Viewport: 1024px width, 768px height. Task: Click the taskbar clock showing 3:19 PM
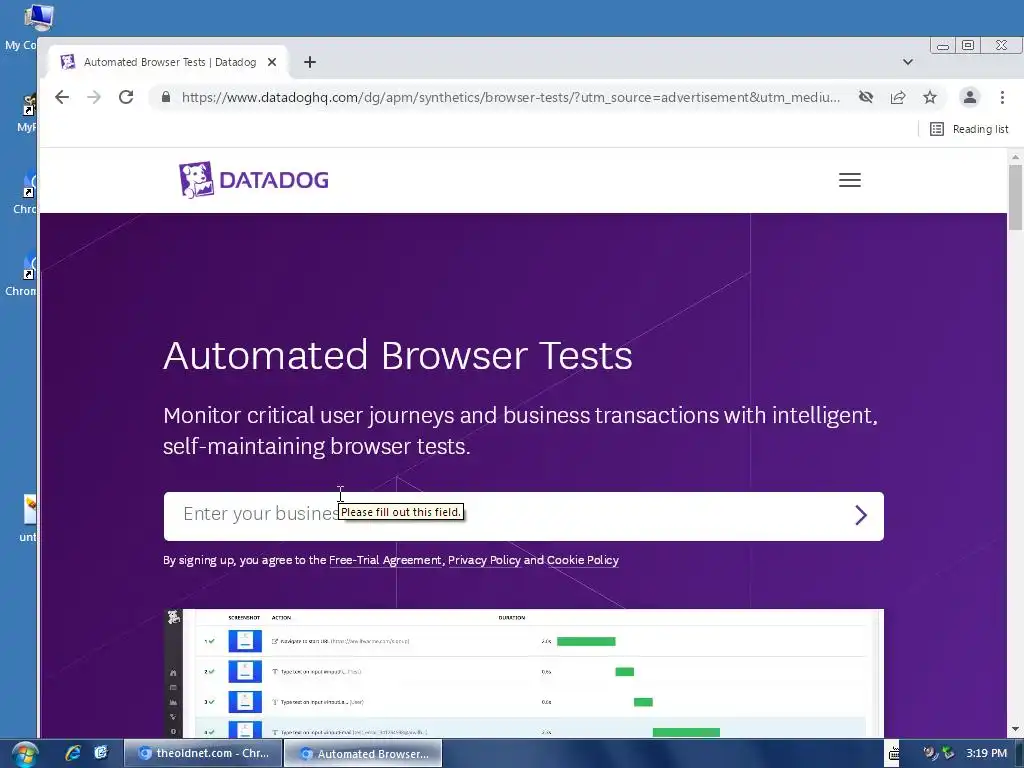(x=987, y=753)
